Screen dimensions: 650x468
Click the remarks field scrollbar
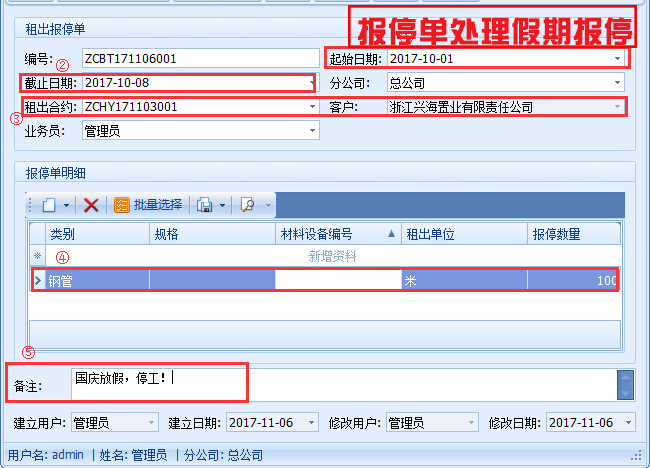tap(624, 385)
